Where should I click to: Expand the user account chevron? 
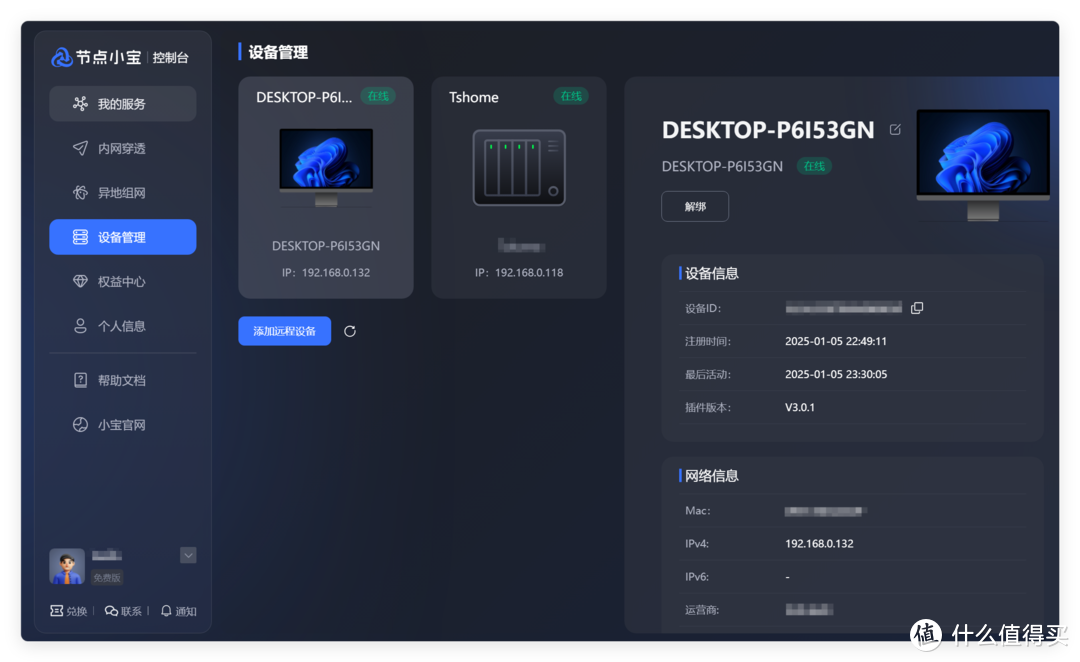(188, 555)
